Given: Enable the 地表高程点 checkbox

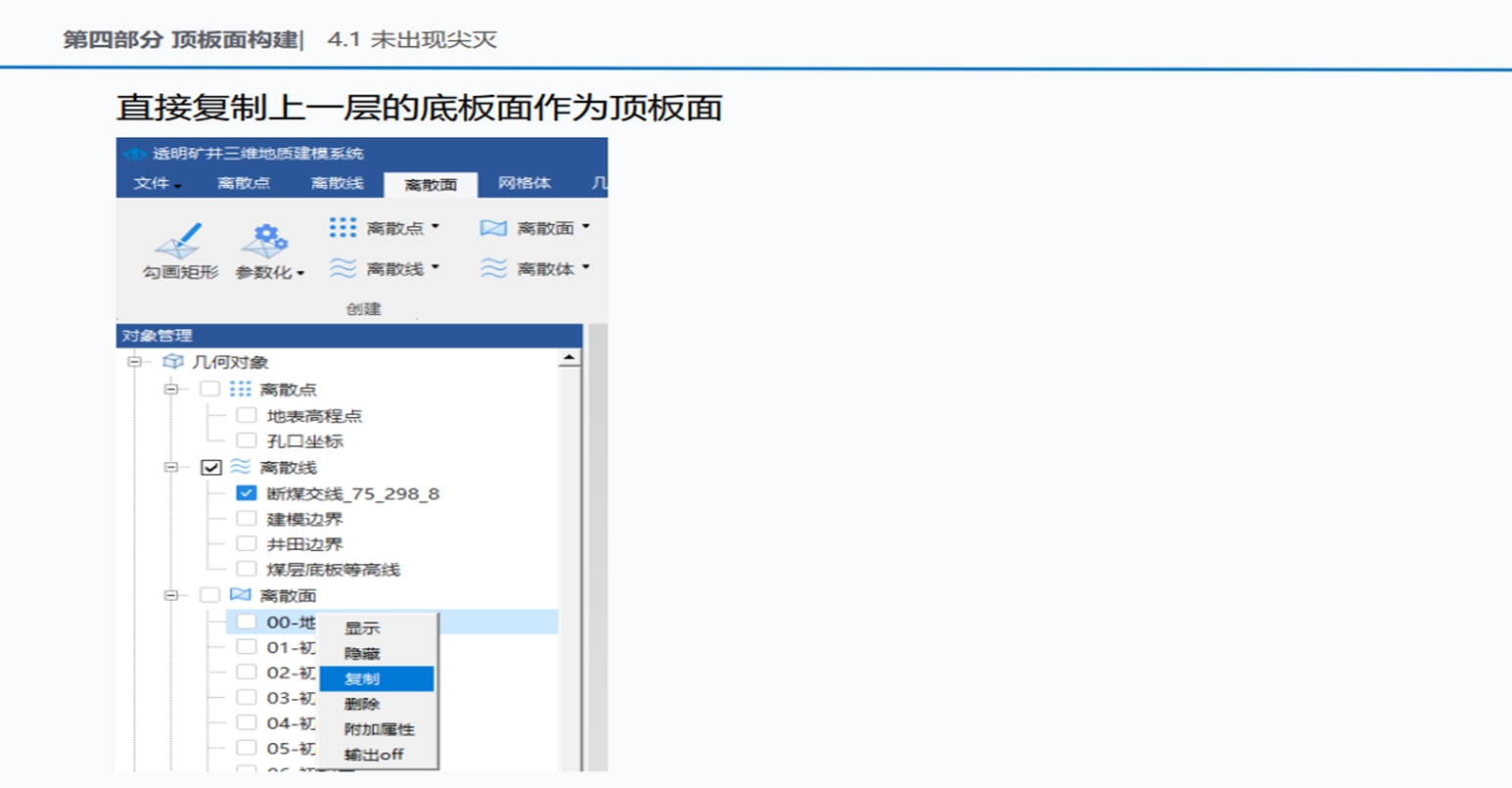Looking at the screenshot, I should click(x=247, y=416).
